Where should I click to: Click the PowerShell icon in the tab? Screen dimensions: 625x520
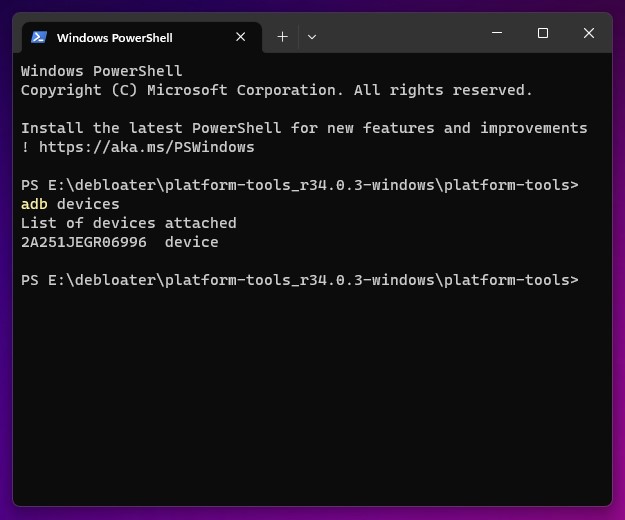point(39,37)
